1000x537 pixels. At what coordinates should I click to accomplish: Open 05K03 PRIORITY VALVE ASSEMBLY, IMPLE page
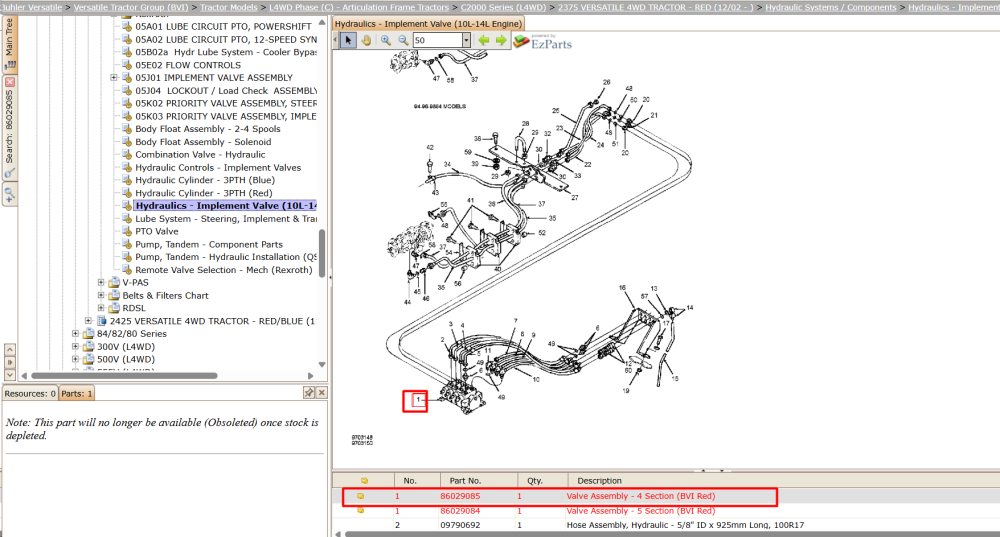[226, 116]
